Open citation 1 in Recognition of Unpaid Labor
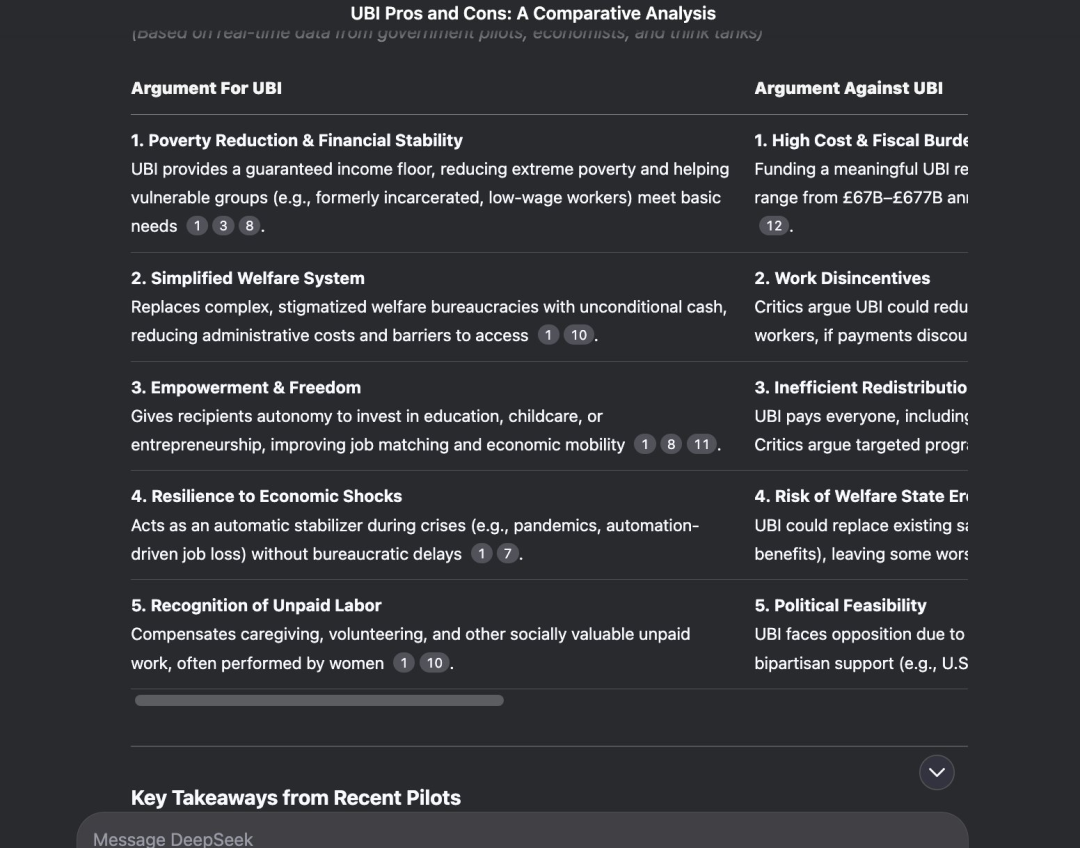1080x848 pixels. tap(404, 663)
